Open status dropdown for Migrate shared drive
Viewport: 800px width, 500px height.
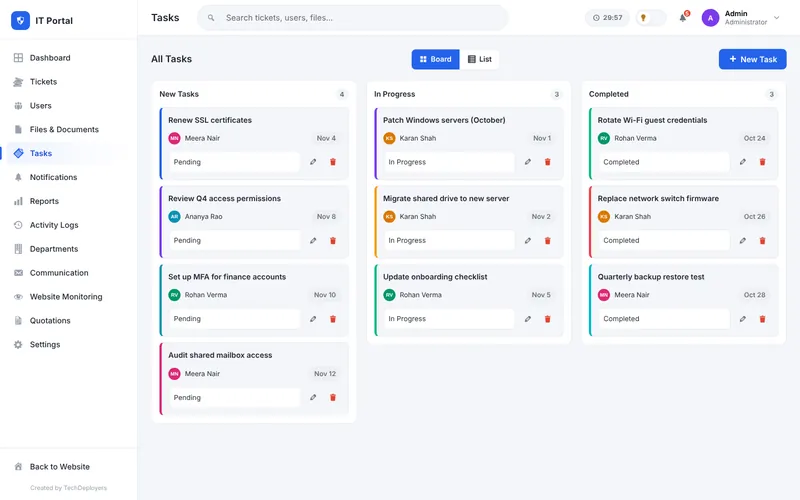(x=449, y=240)
